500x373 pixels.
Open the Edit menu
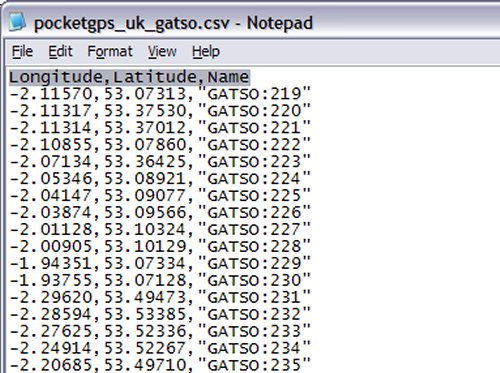click(60, 52)
